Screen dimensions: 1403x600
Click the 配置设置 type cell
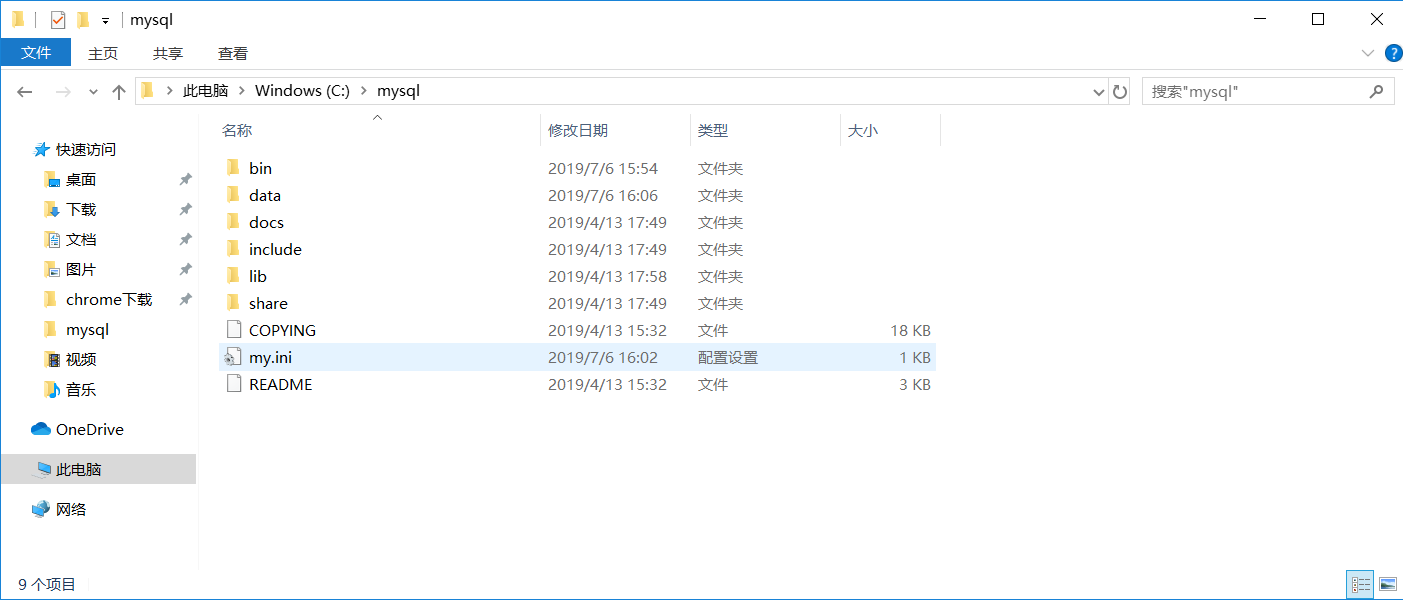pos(728,357)
